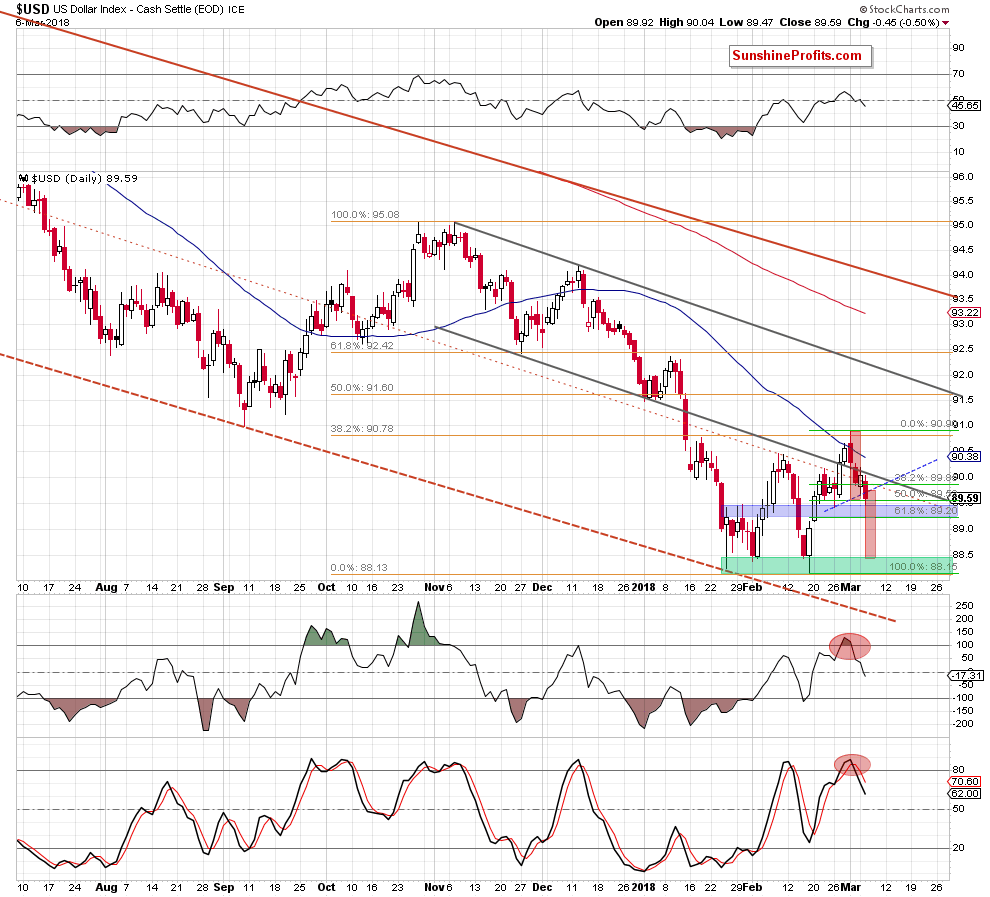
Task: Click the StockCharts.com copyright text
Action: (x=904, y=9)
